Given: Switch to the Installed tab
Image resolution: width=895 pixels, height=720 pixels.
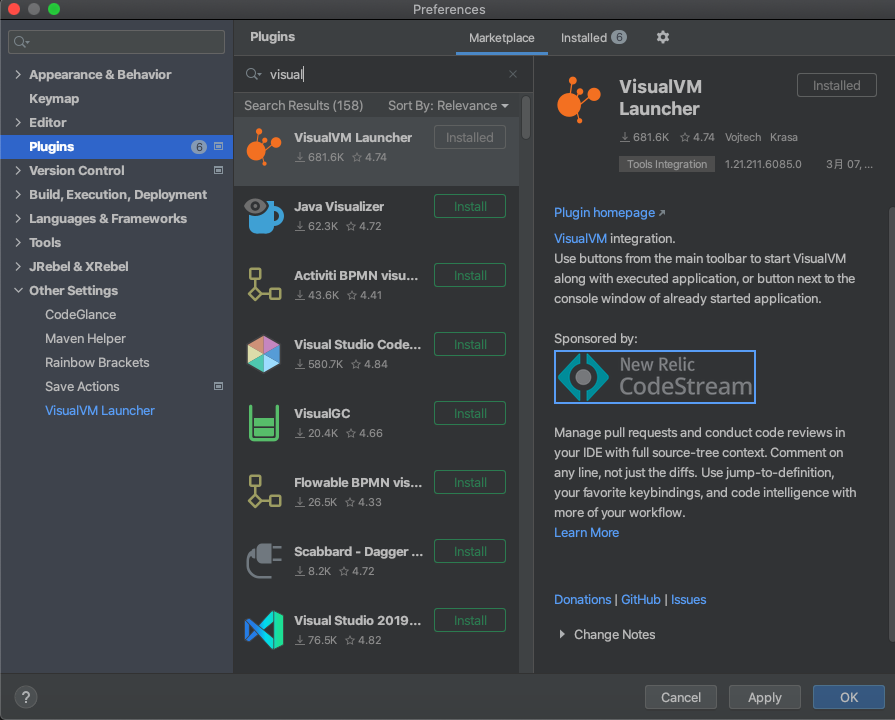Looking at the screenshot, I should coord(594,38).
